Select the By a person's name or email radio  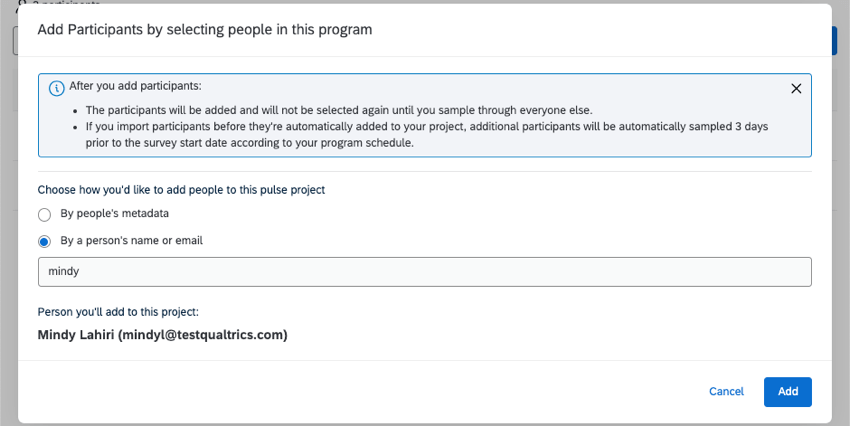point(45,241)
